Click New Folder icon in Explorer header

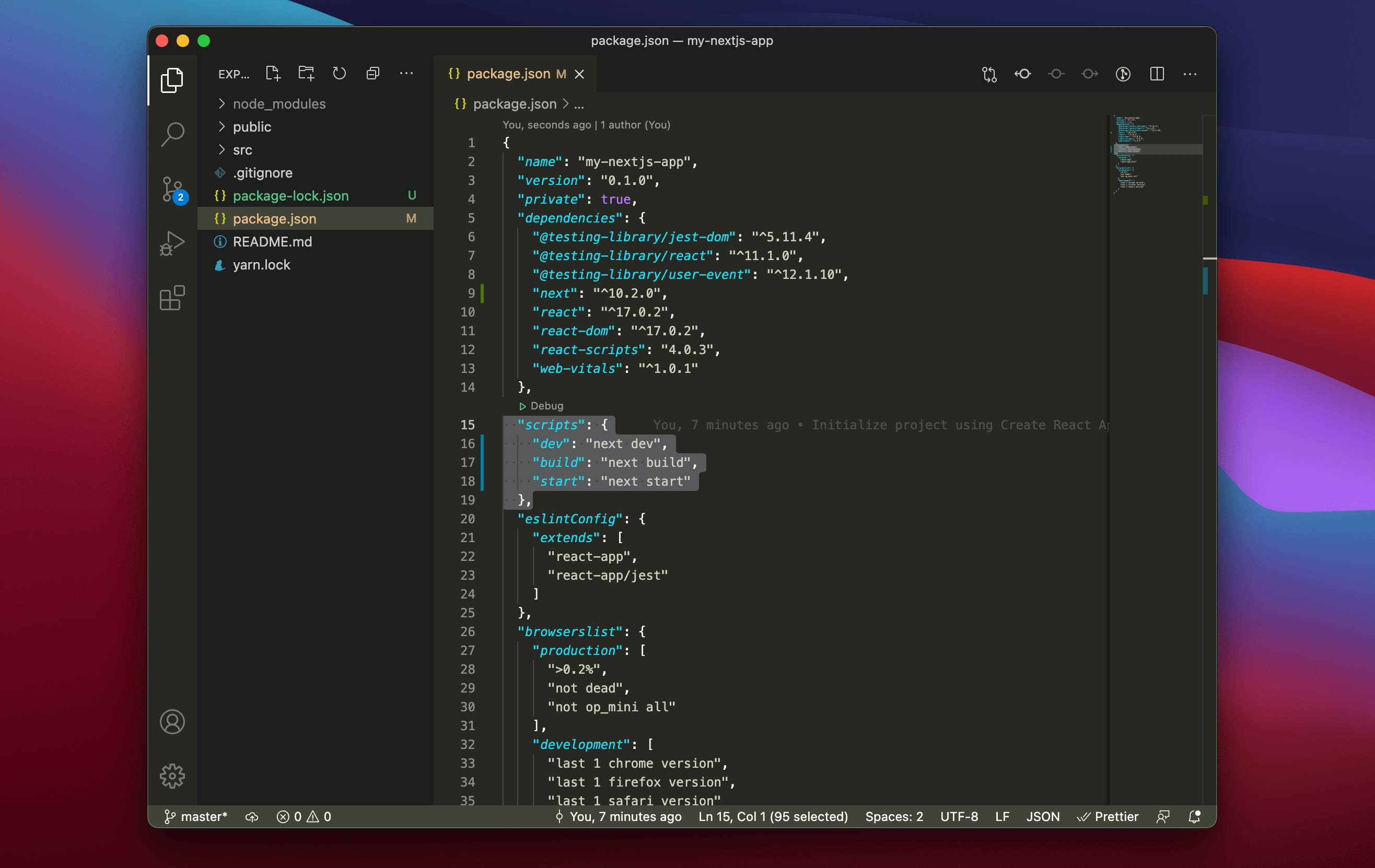306,74
